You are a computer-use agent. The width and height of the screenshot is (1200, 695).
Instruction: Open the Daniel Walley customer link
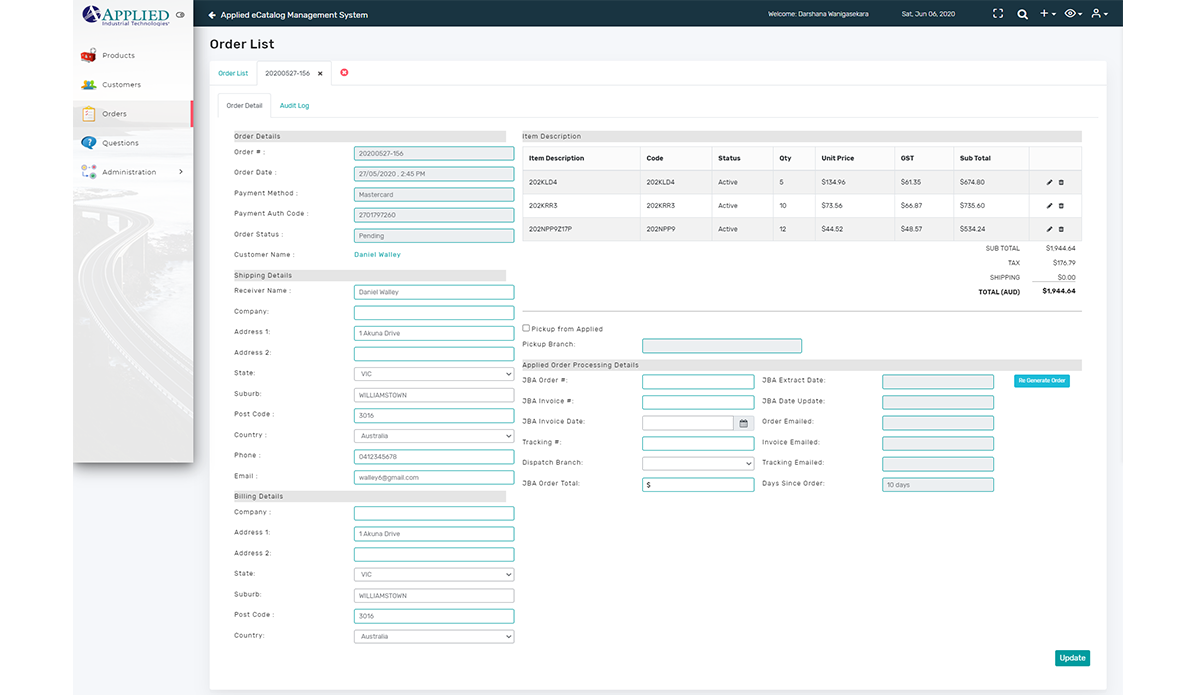377,255
